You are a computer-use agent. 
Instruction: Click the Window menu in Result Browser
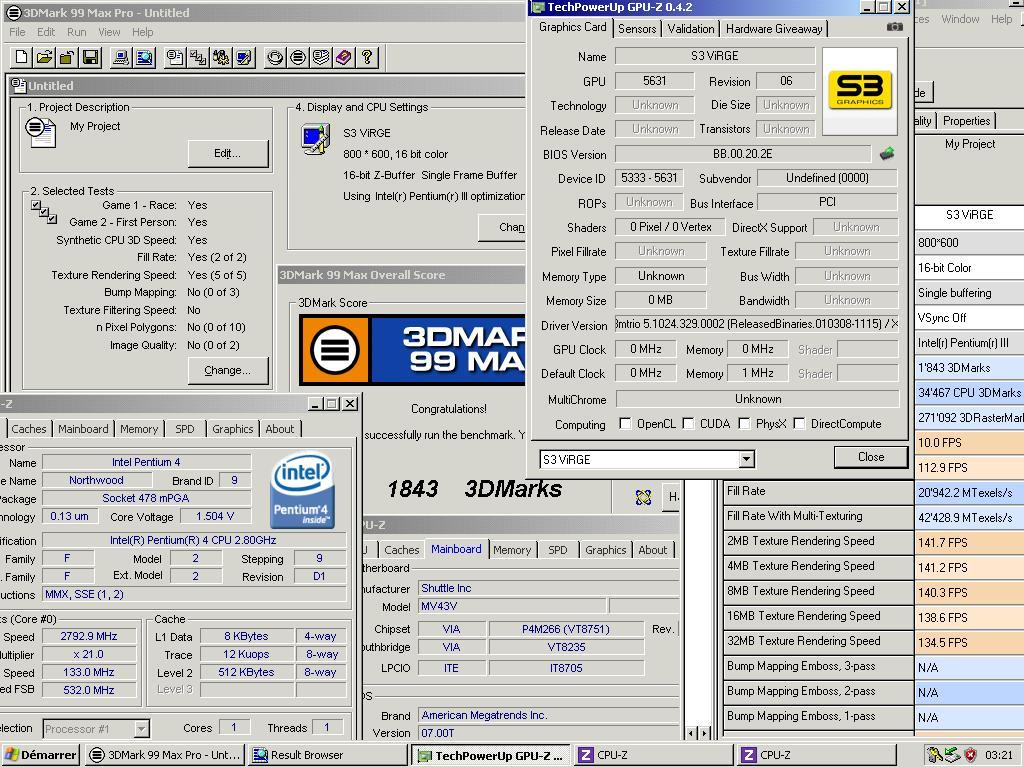pyautogui.click(x=960, y=19)
